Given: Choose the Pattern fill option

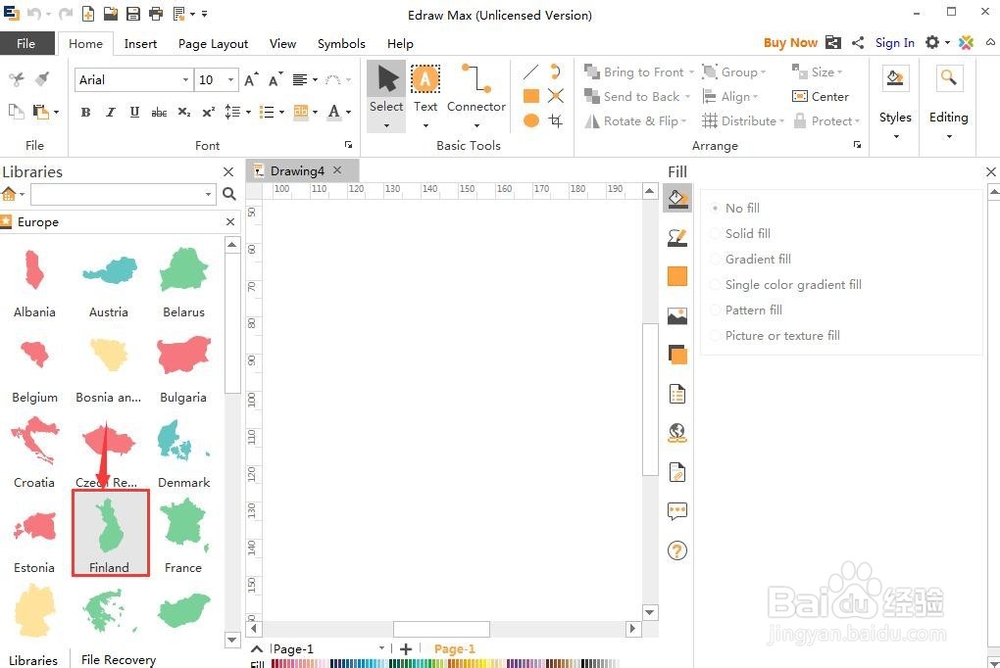Looking at the screenshot, I should [746, 310].
